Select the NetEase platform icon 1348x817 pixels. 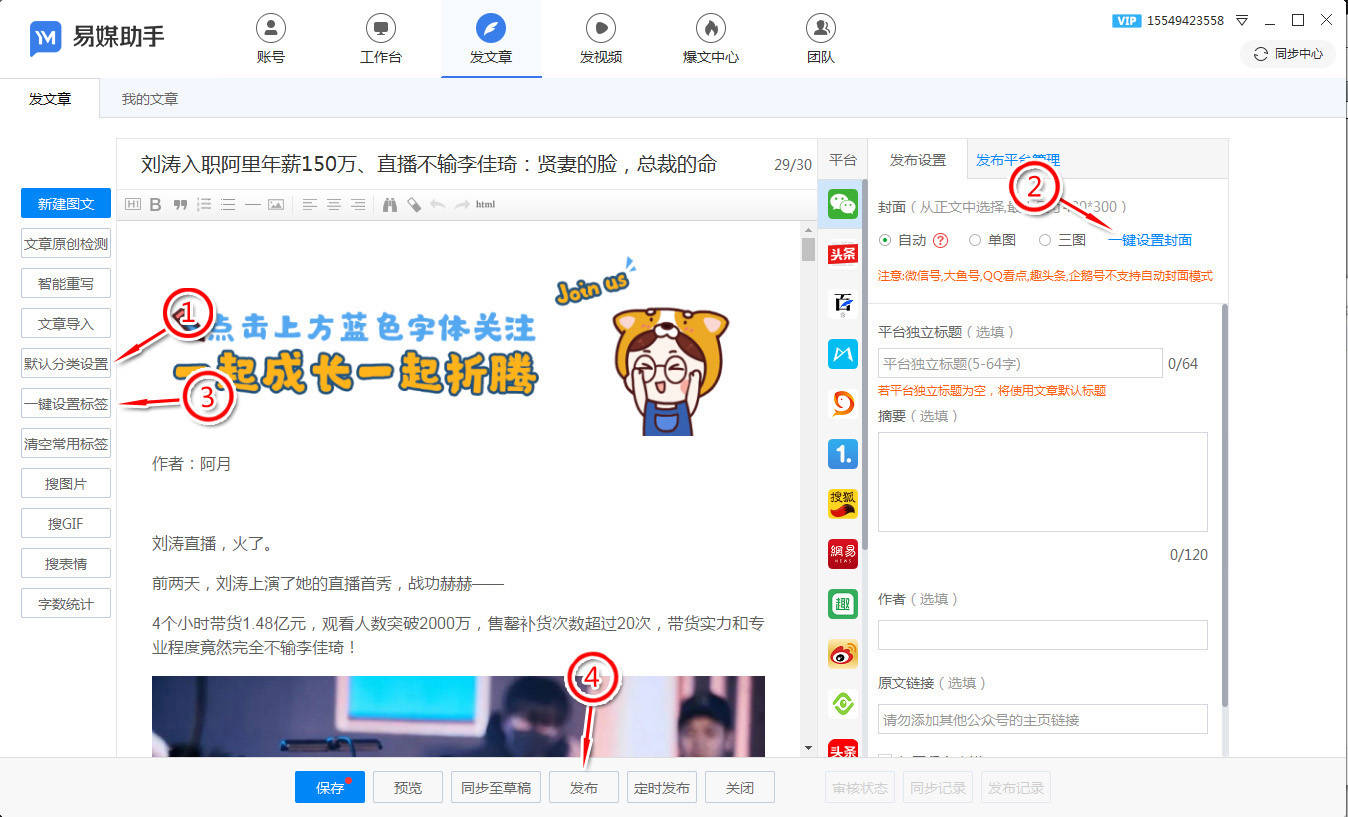tap(843, 553)
